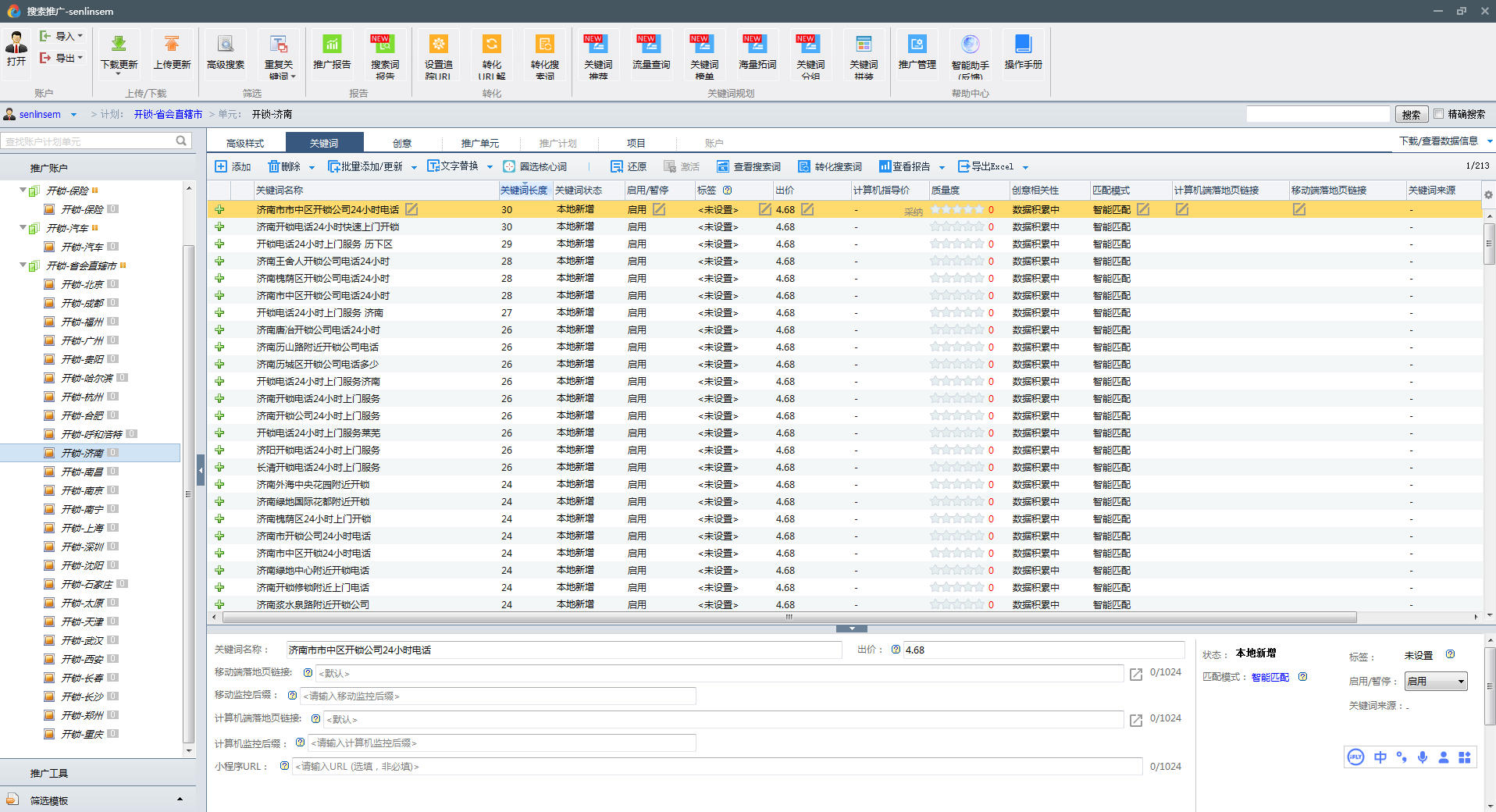Click the 上传更新 upload icon
The width and height of the screenshot is (1496, 812).
[x=172, y=45]
